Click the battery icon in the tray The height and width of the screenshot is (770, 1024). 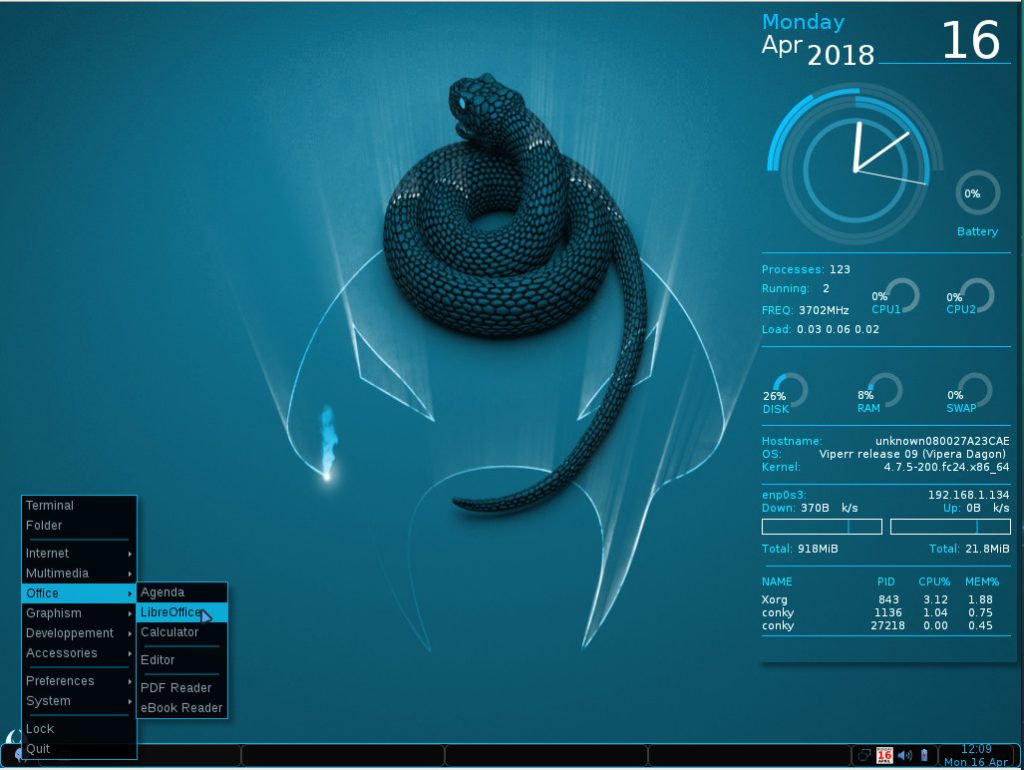(x=924, y=755)
